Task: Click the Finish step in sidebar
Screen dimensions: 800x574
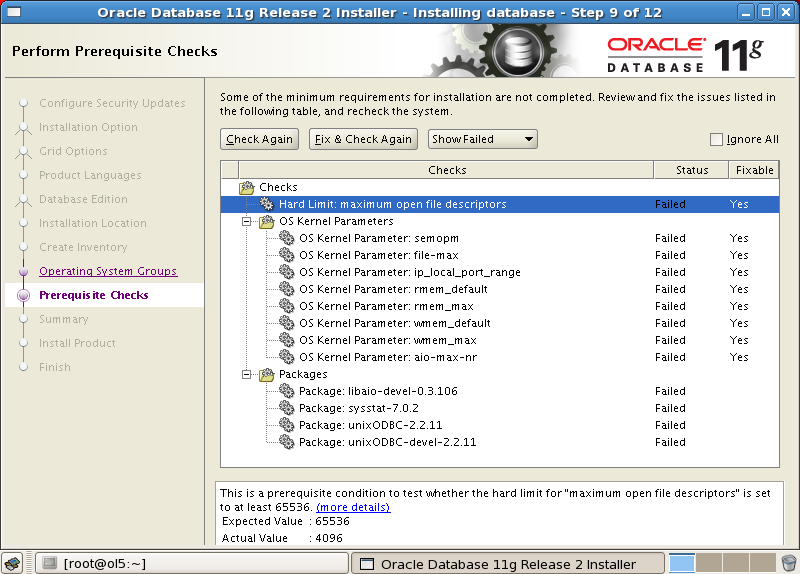Action: pos(55,367)
